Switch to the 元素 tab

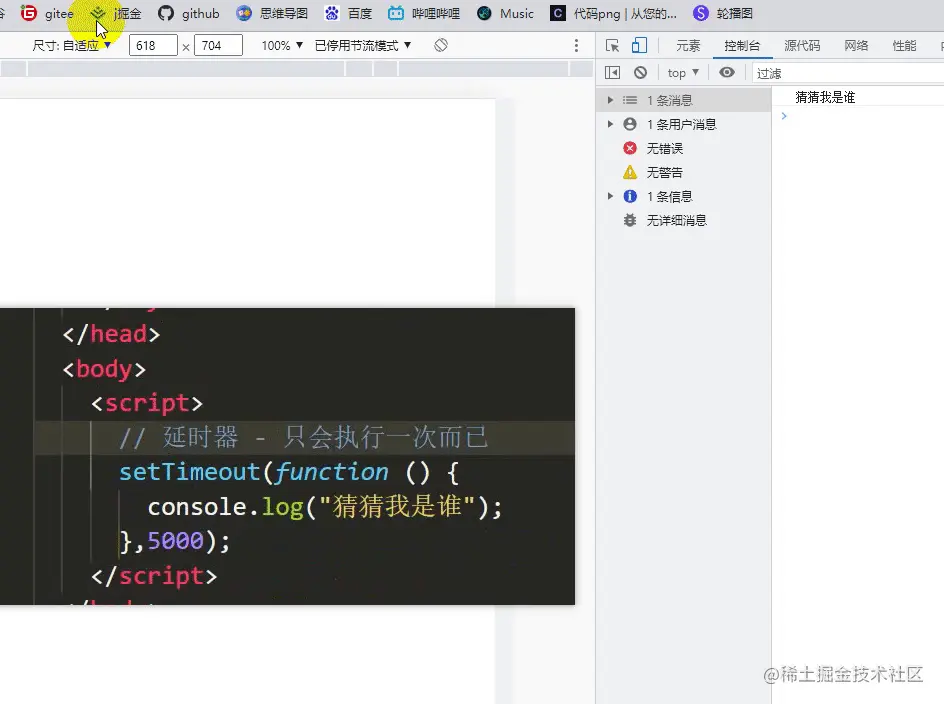(689, 45)
